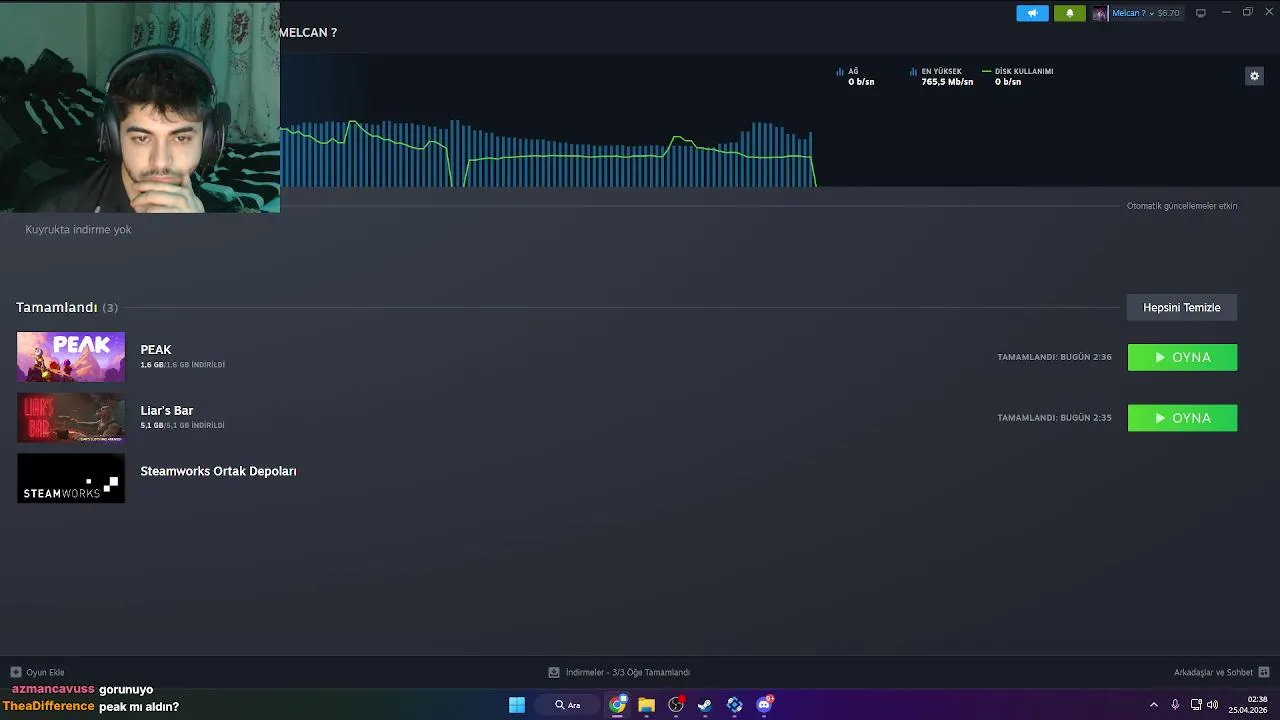Open Chrome from taskbar
The height and width of the screenshot is (720, 1280).
pos(617,705)
